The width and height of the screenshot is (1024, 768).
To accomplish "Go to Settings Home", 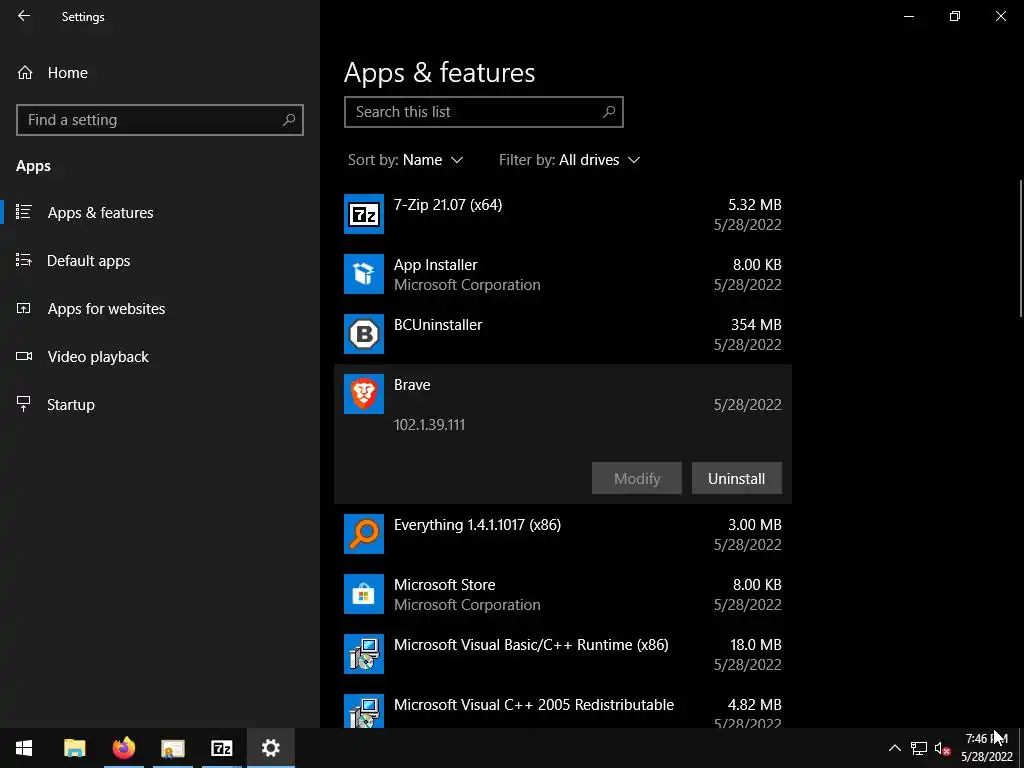I will pyautogui.click(x=67, y=72).
